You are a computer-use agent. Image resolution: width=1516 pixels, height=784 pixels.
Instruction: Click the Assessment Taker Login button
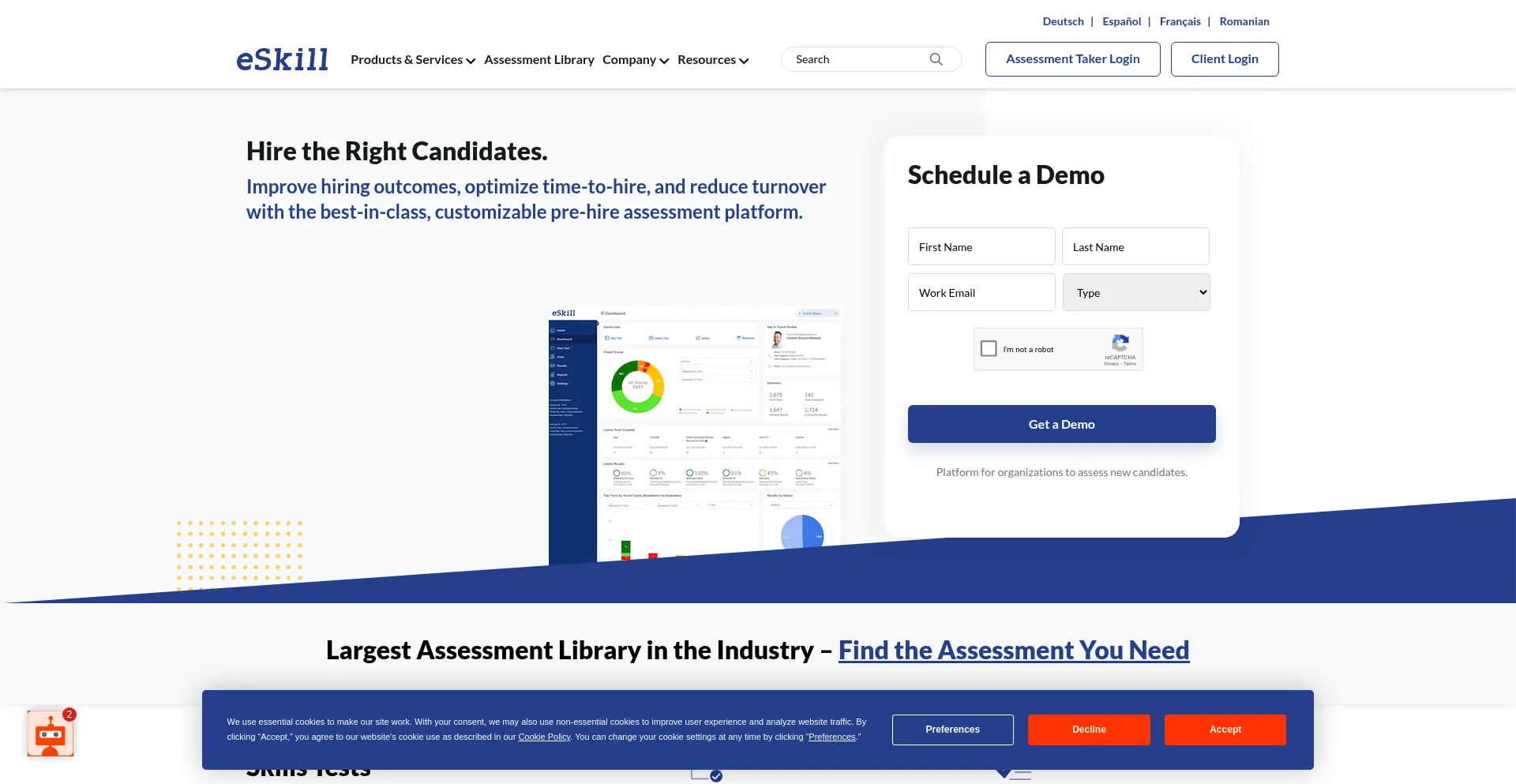pos(1072,59)
